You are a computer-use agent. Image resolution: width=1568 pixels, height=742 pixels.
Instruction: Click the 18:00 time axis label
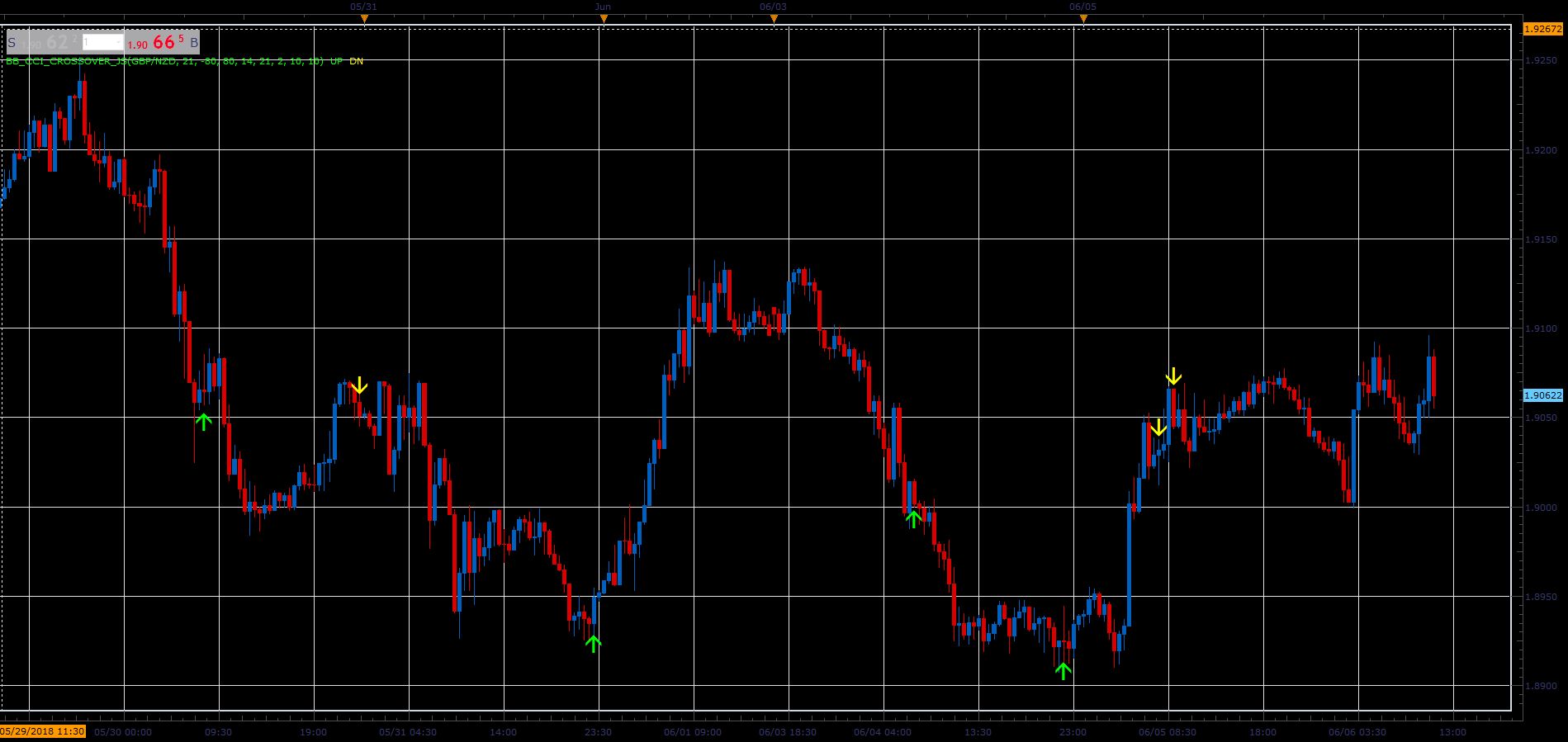click(1262, 732)
